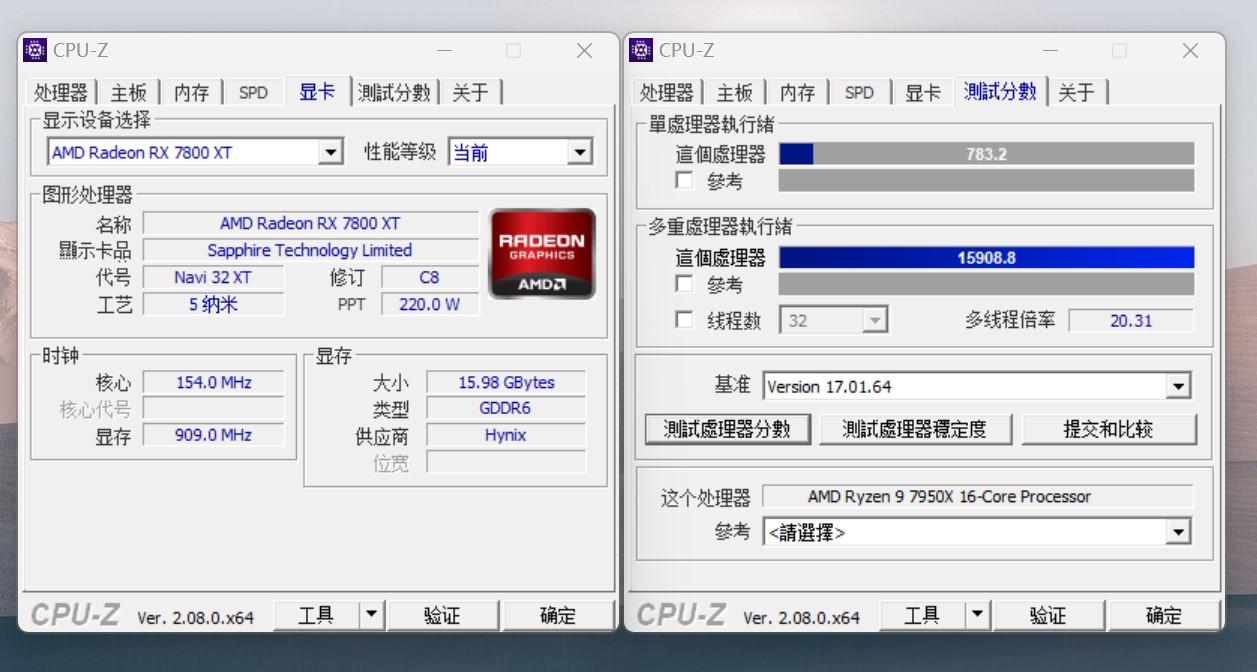Click 显存 clock value 909.0 MHz
Screen dimensions: 1257x672
[213, 435]
